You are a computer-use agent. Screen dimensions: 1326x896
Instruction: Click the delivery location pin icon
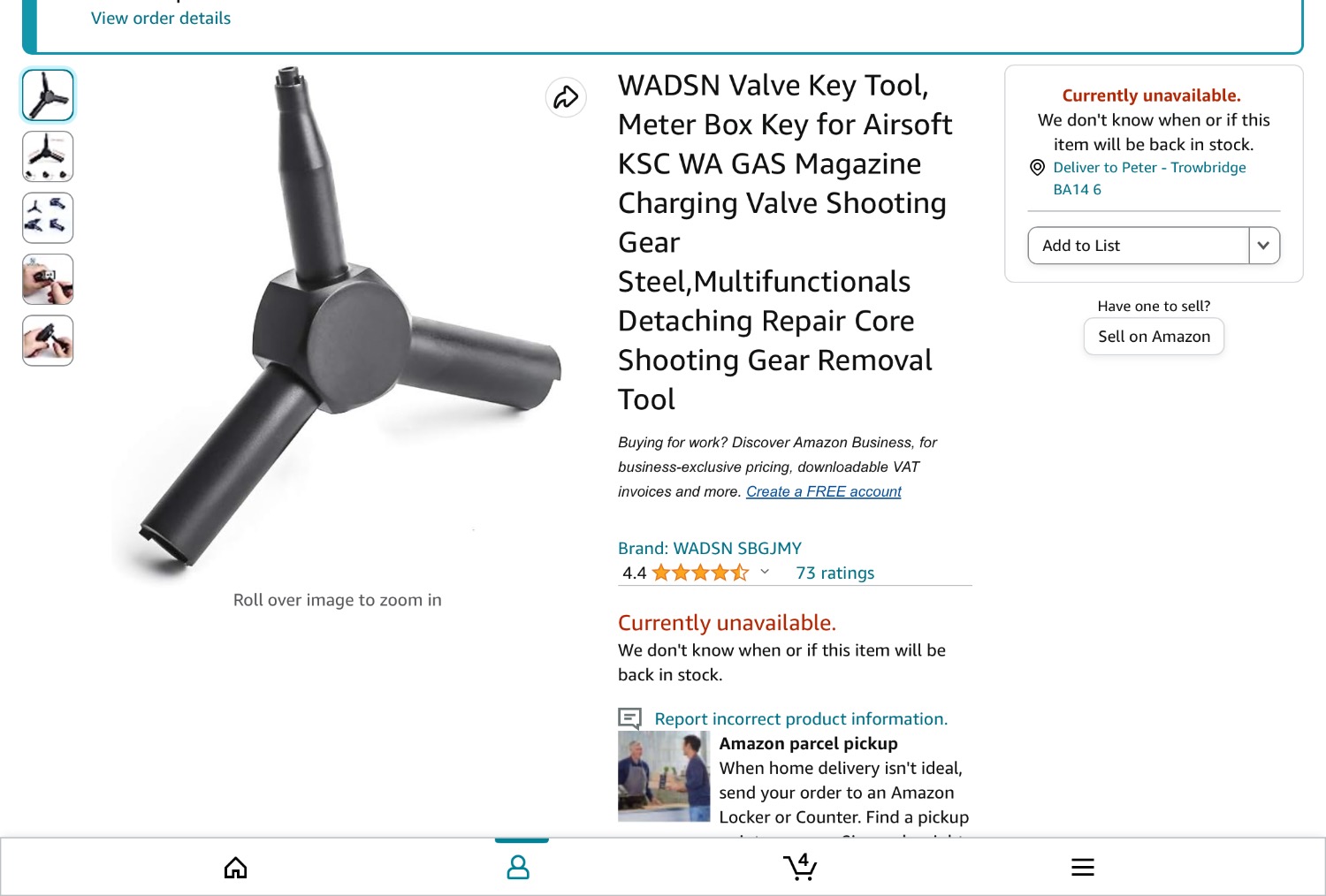tap(1038, 168)
